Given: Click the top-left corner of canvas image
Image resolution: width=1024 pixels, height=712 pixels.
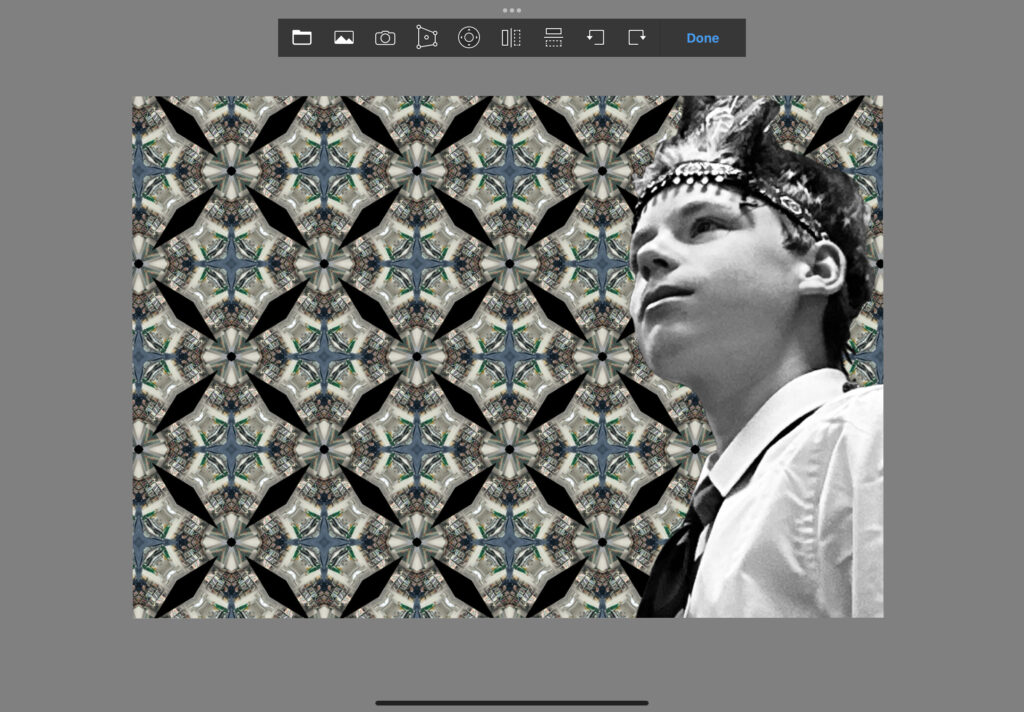Looking at the screenshot, I should [136, 99].
